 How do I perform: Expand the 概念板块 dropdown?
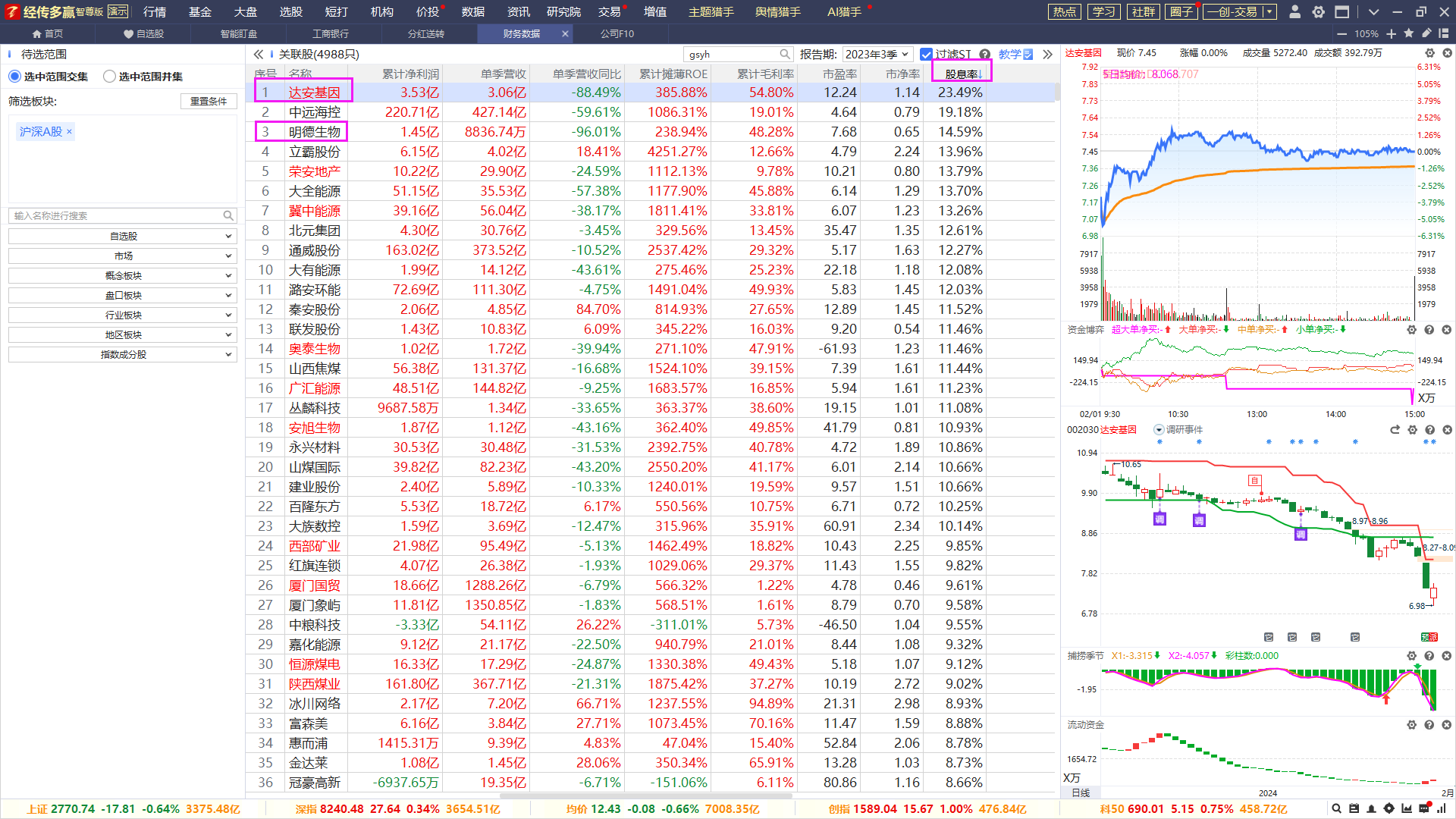click(x=123, y=275)
